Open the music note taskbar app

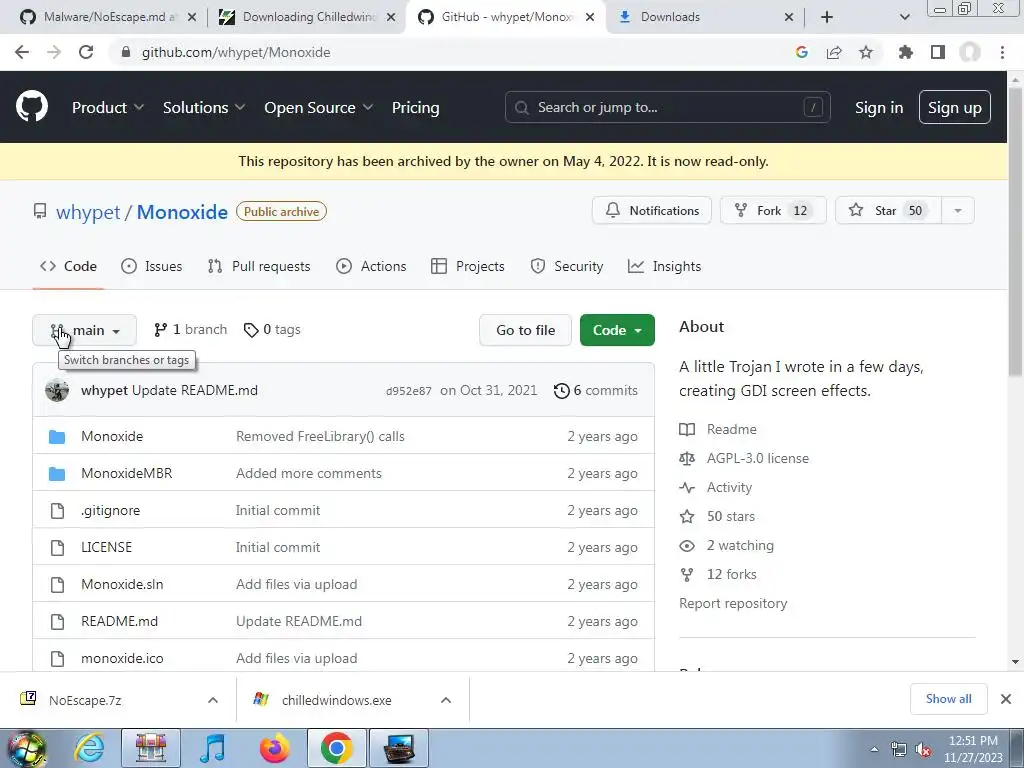click(x=212, y=748)
